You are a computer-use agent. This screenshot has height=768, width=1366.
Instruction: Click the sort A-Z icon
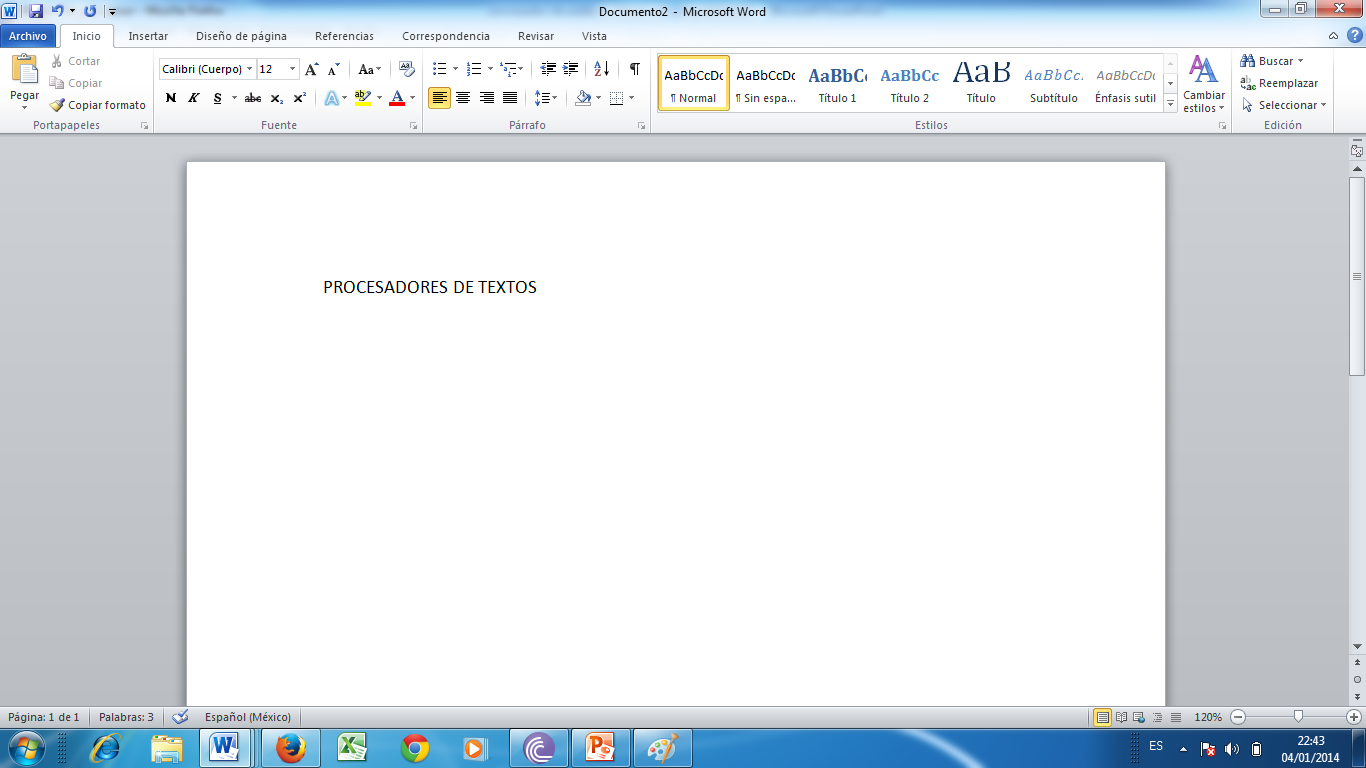[601, 69]
